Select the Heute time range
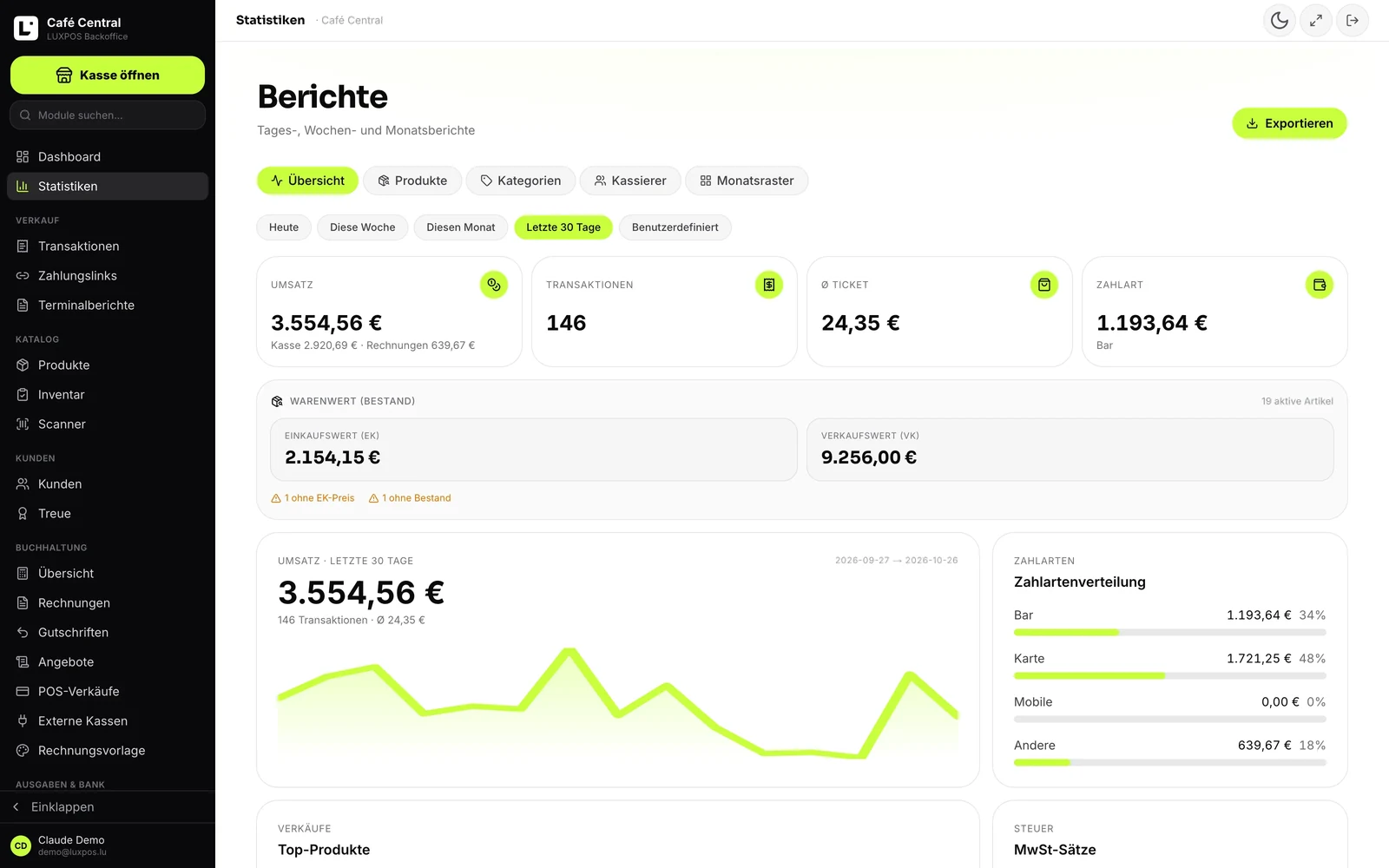This screenshot has height=868, width=1389. tap(284, 227)
